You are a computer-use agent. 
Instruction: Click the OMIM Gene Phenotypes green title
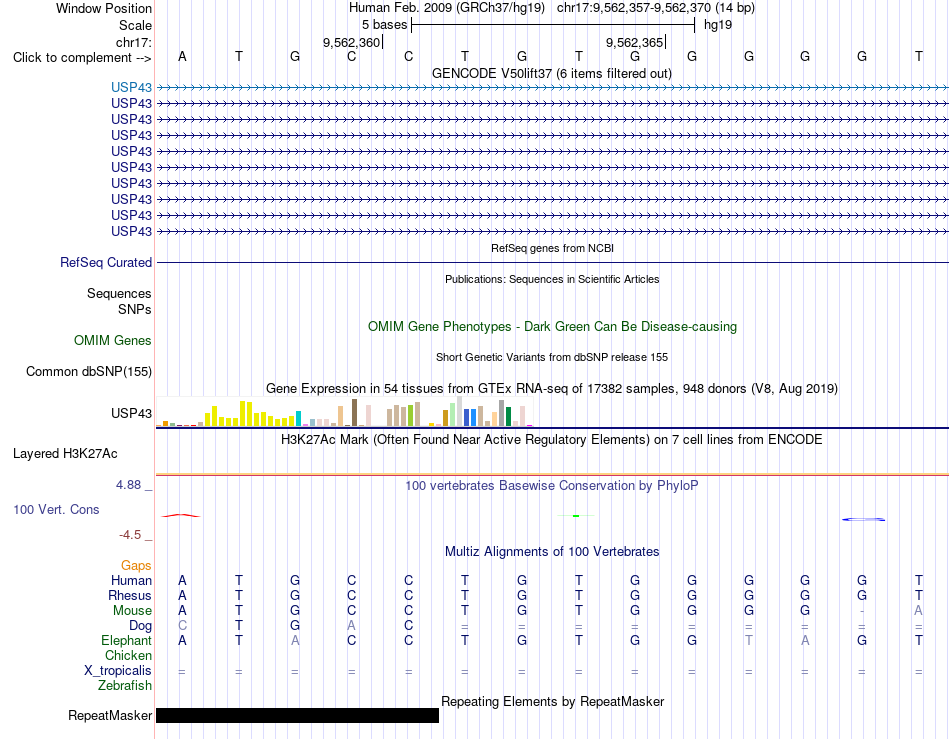pyautogui.click(x=552, y=326)
